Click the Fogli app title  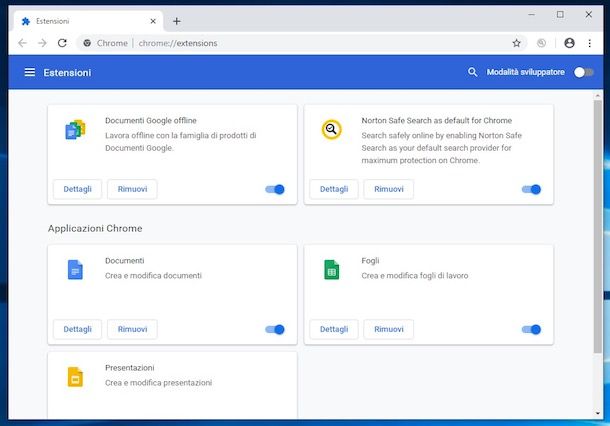point(370,261)
